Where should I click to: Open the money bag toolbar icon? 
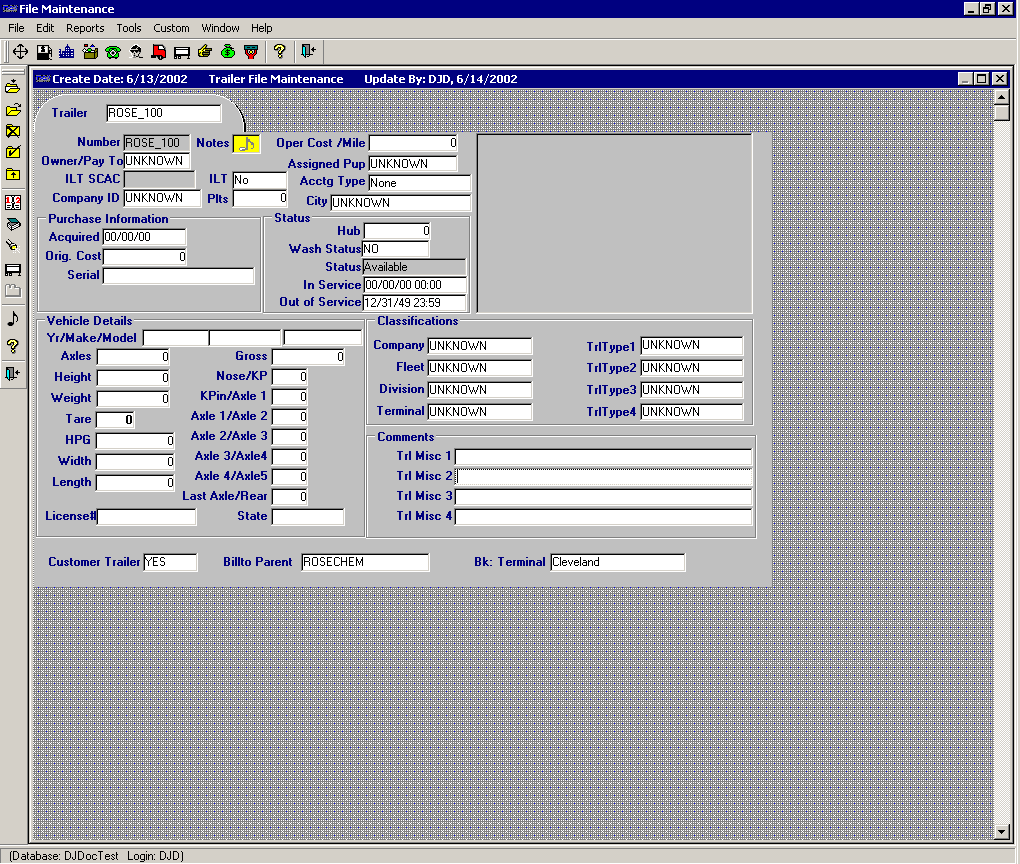click(x=228, y=51)
